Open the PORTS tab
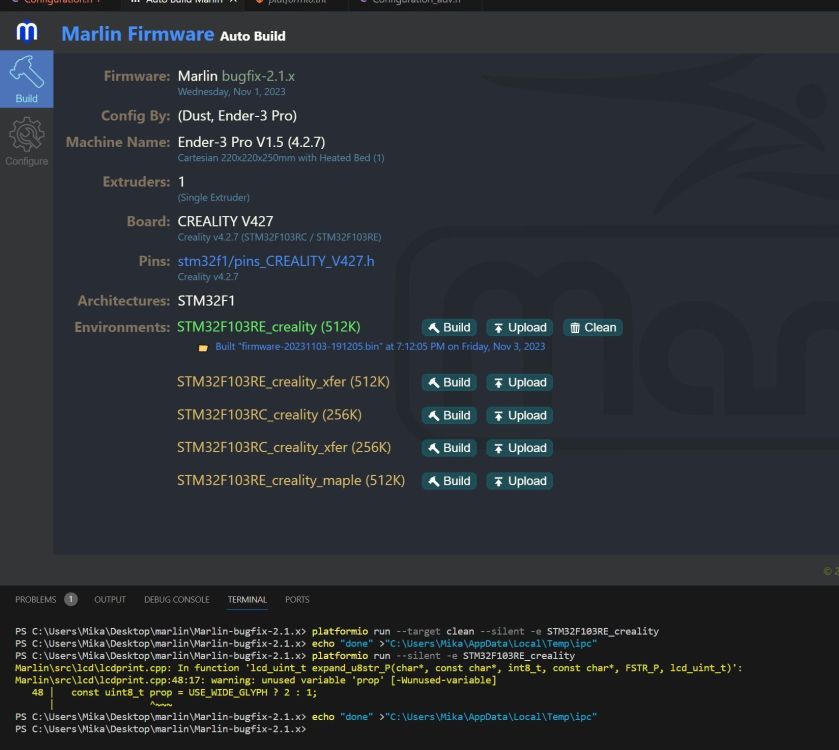 click(297, 600)
